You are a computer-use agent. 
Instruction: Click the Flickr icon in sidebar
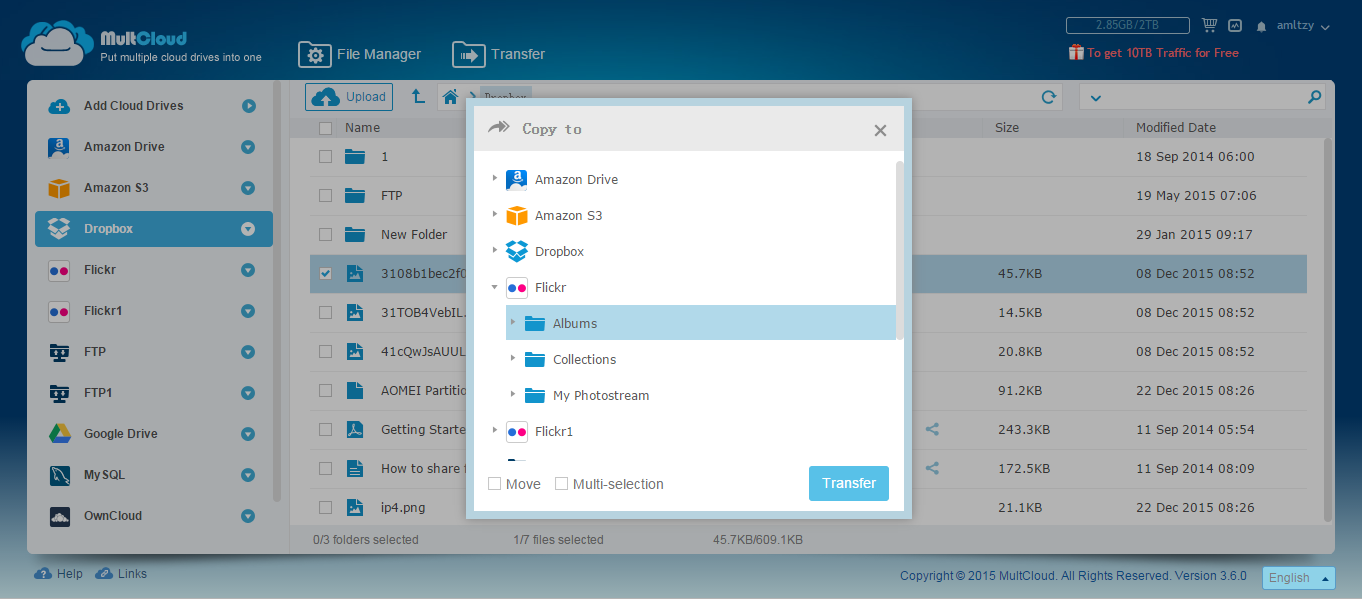59,270
